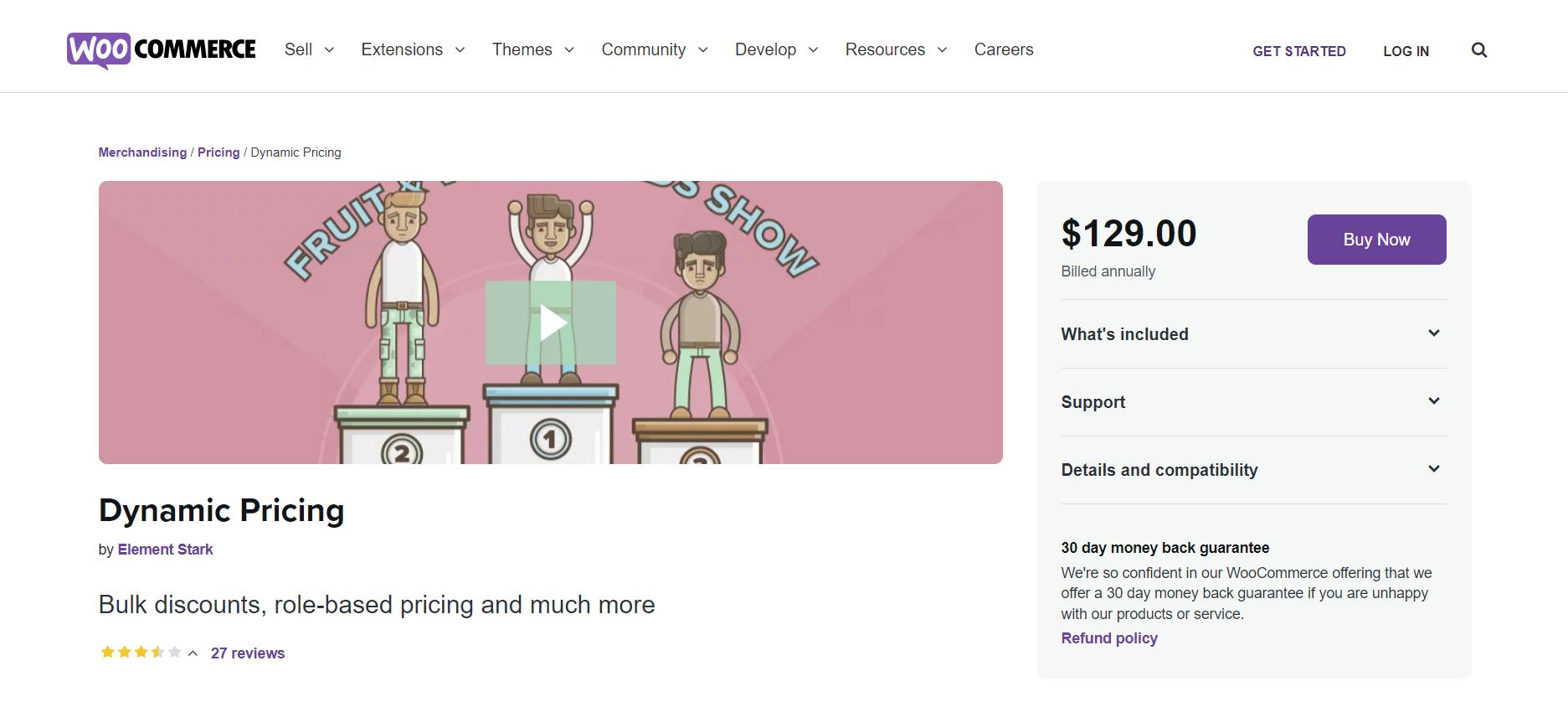The width and height of the screenshot is (1568, 702).
Task: Expand the Themes dropdown chevron
Action: click(569, 50)
